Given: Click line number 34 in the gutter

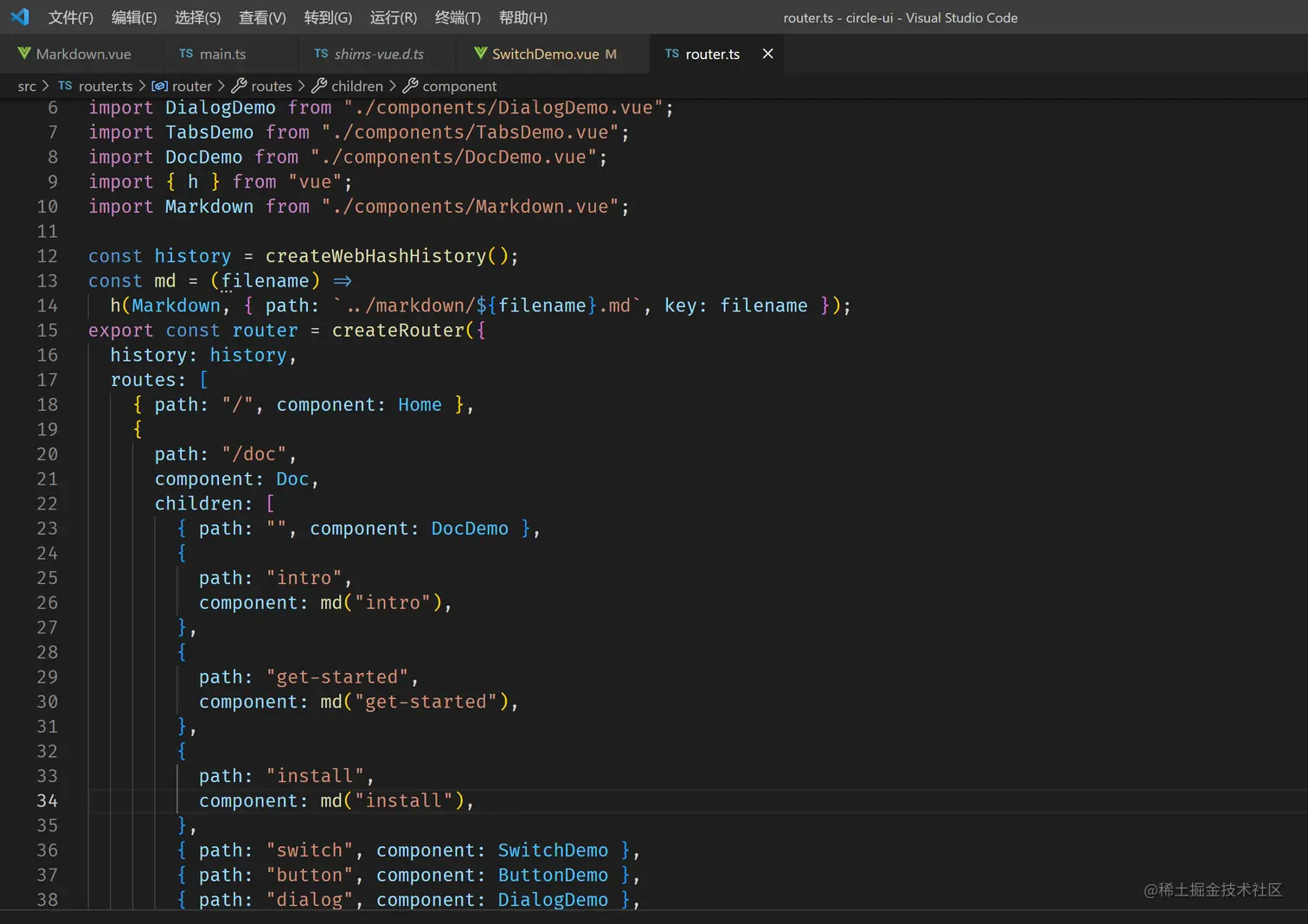Looking at the screenshot, I should (47, 800).
